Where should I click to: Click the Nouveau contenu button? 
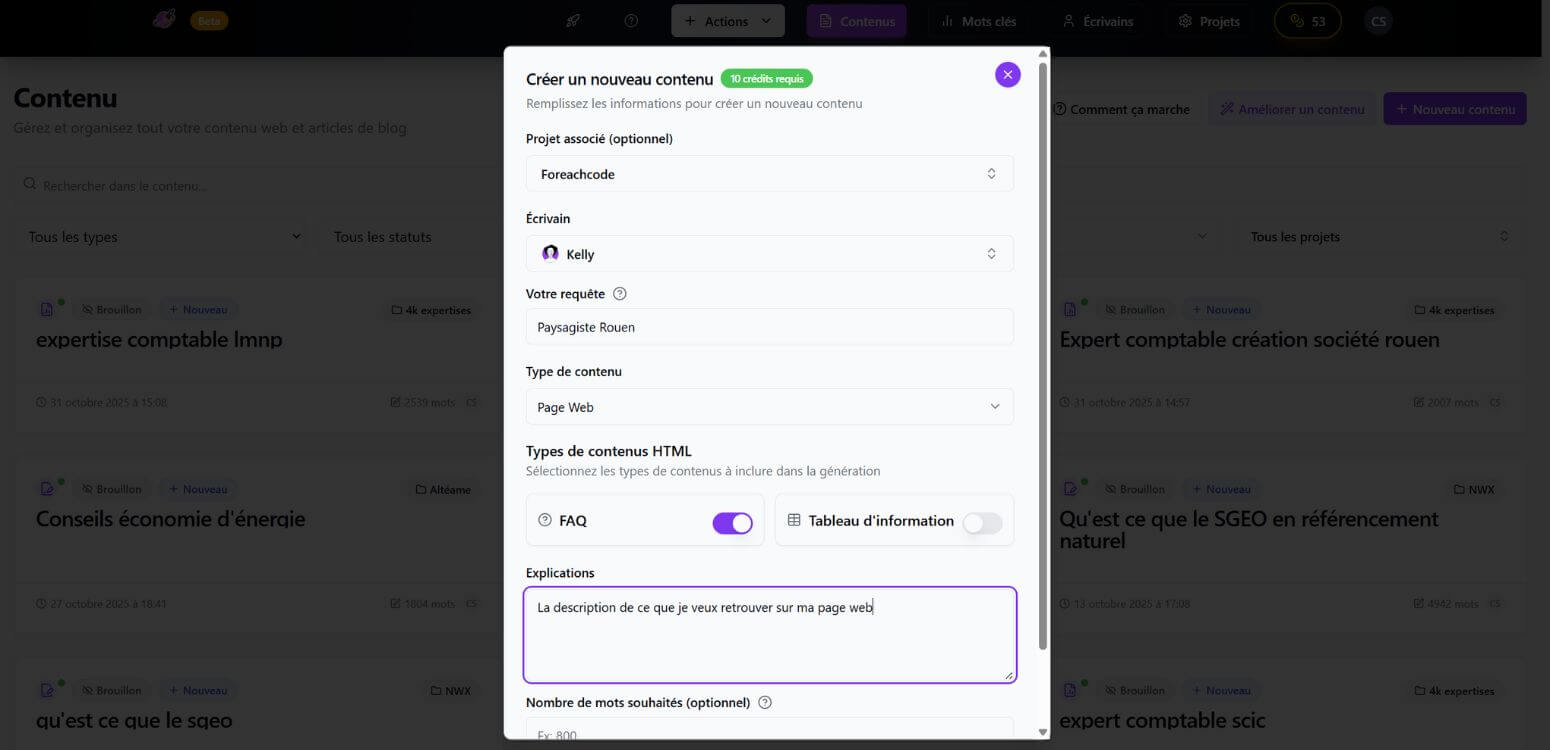pos(1455,109)
